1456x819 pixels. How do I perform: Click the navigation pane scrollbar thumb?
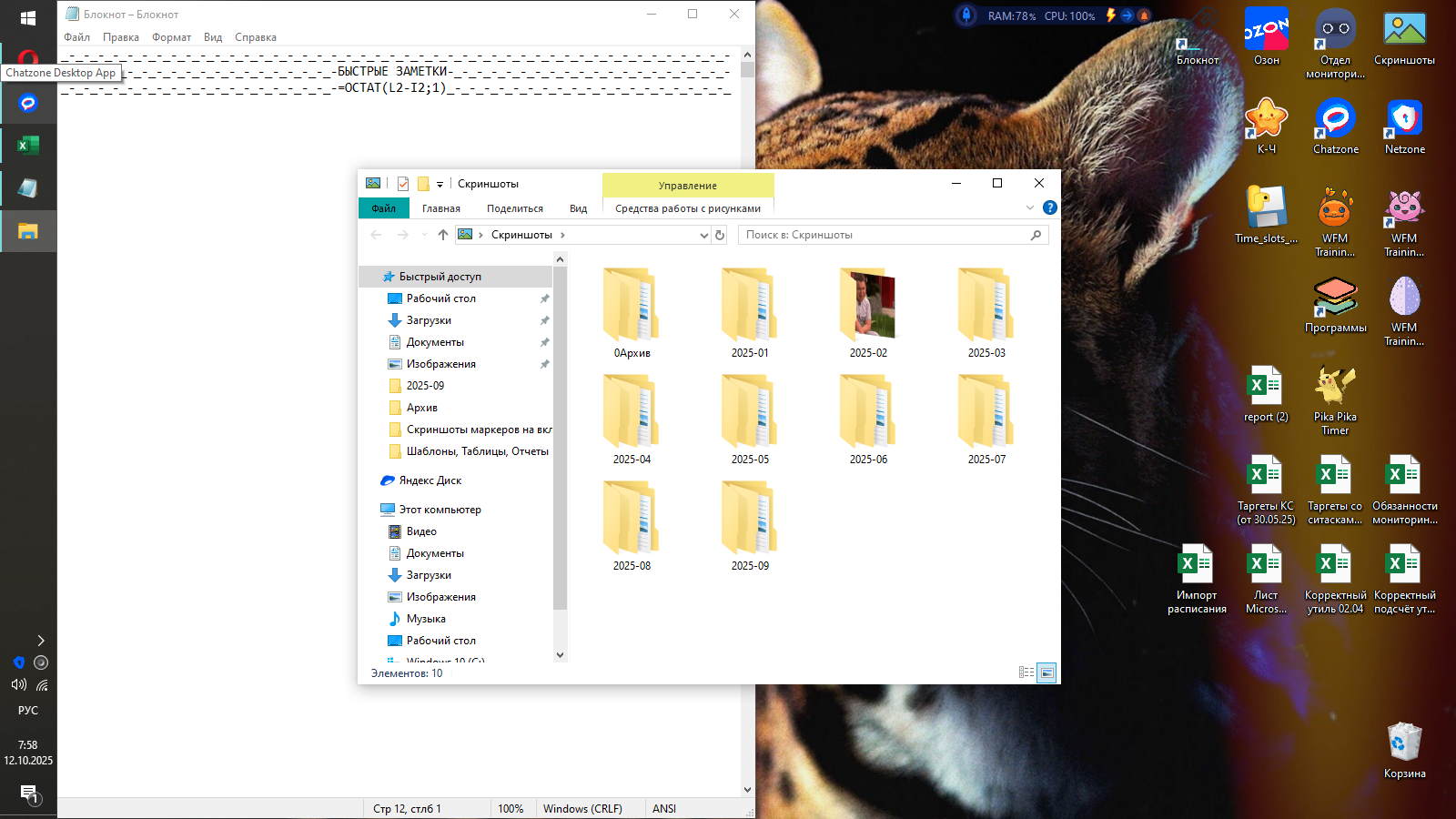[x=560, y=439]
